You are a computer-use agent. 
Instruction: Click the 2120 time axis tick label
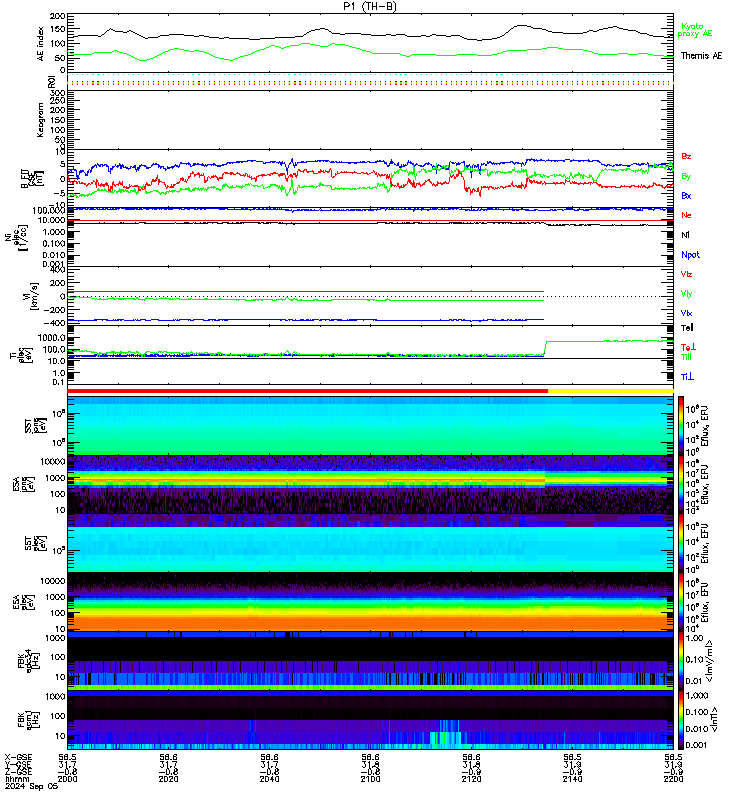coord(471,779)
